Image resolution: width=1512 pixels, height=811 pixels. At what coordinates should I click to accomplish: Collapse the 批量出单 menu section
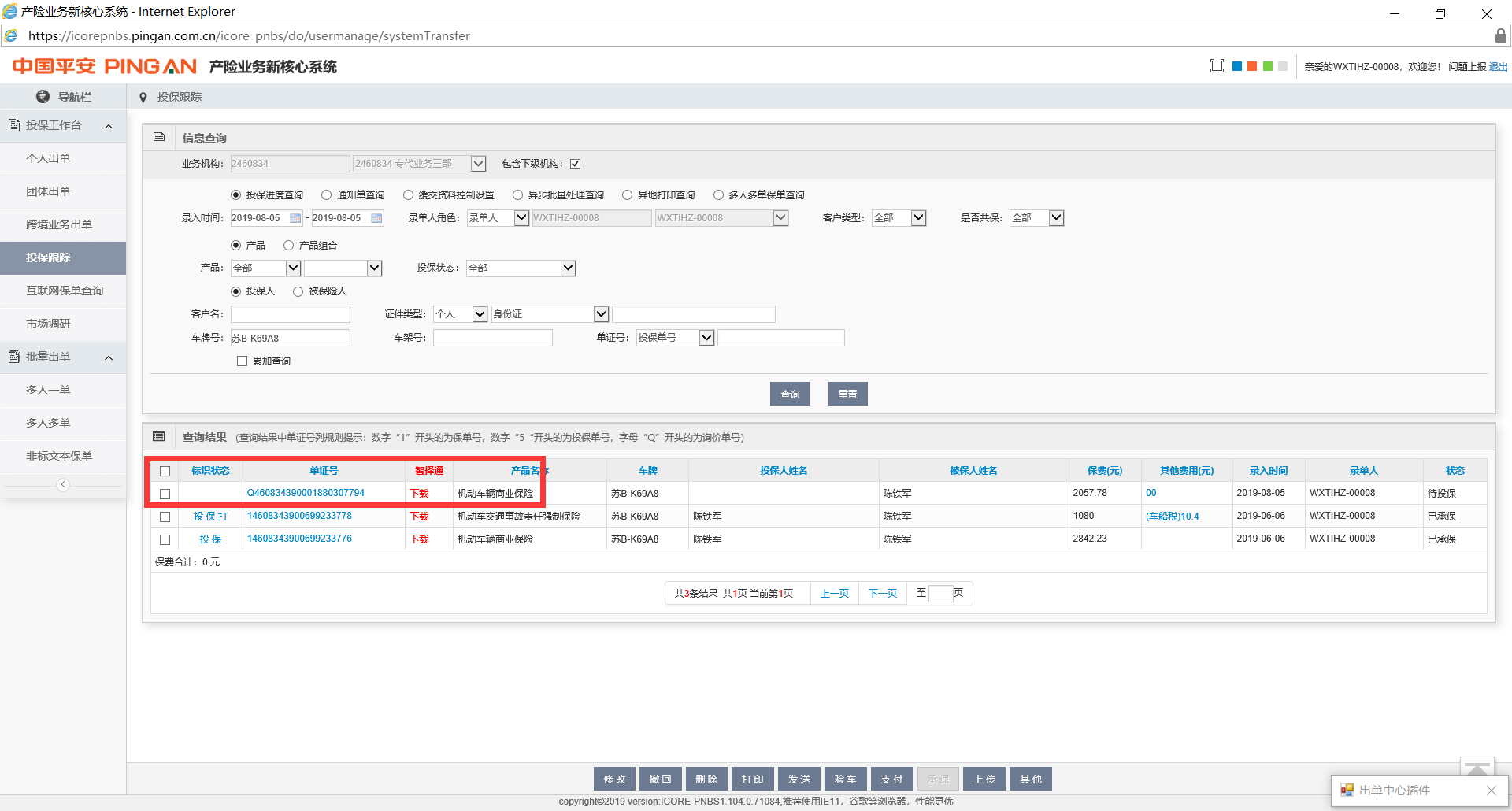(x=109, y=357)
